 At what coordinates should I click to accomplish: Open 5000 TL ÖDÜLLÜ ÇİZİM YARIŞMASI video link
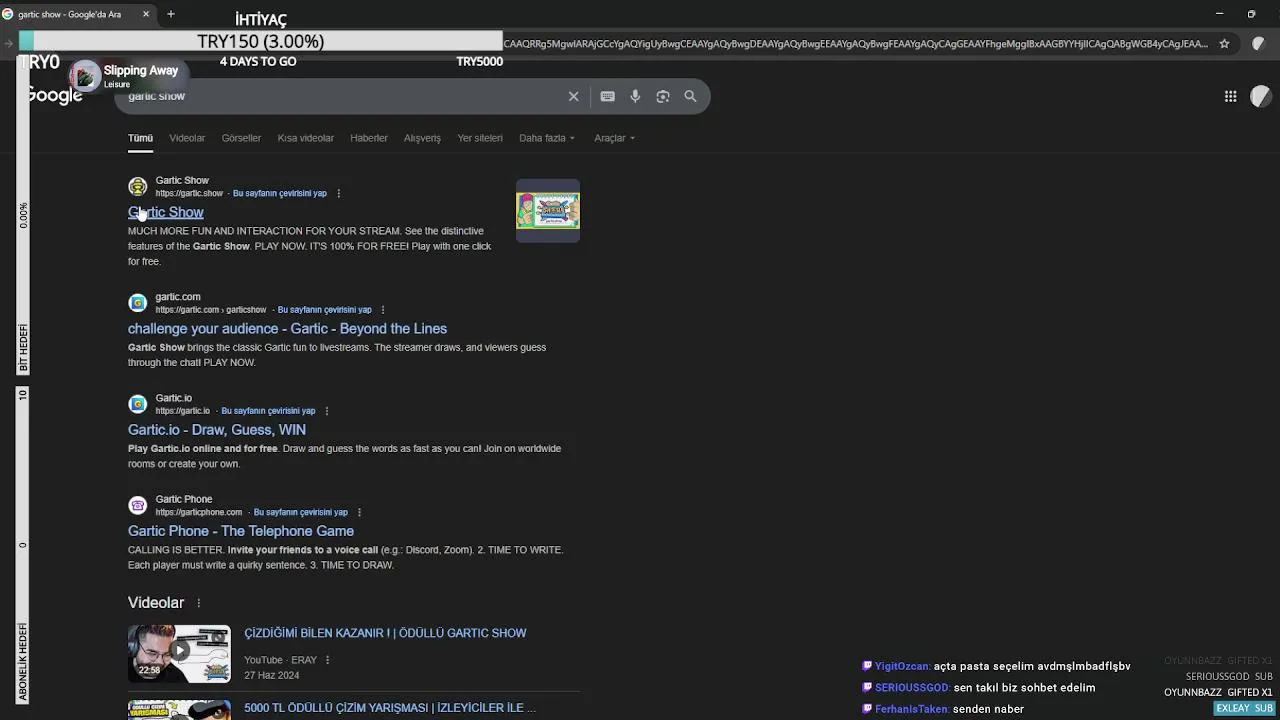[x=390, y=708]
